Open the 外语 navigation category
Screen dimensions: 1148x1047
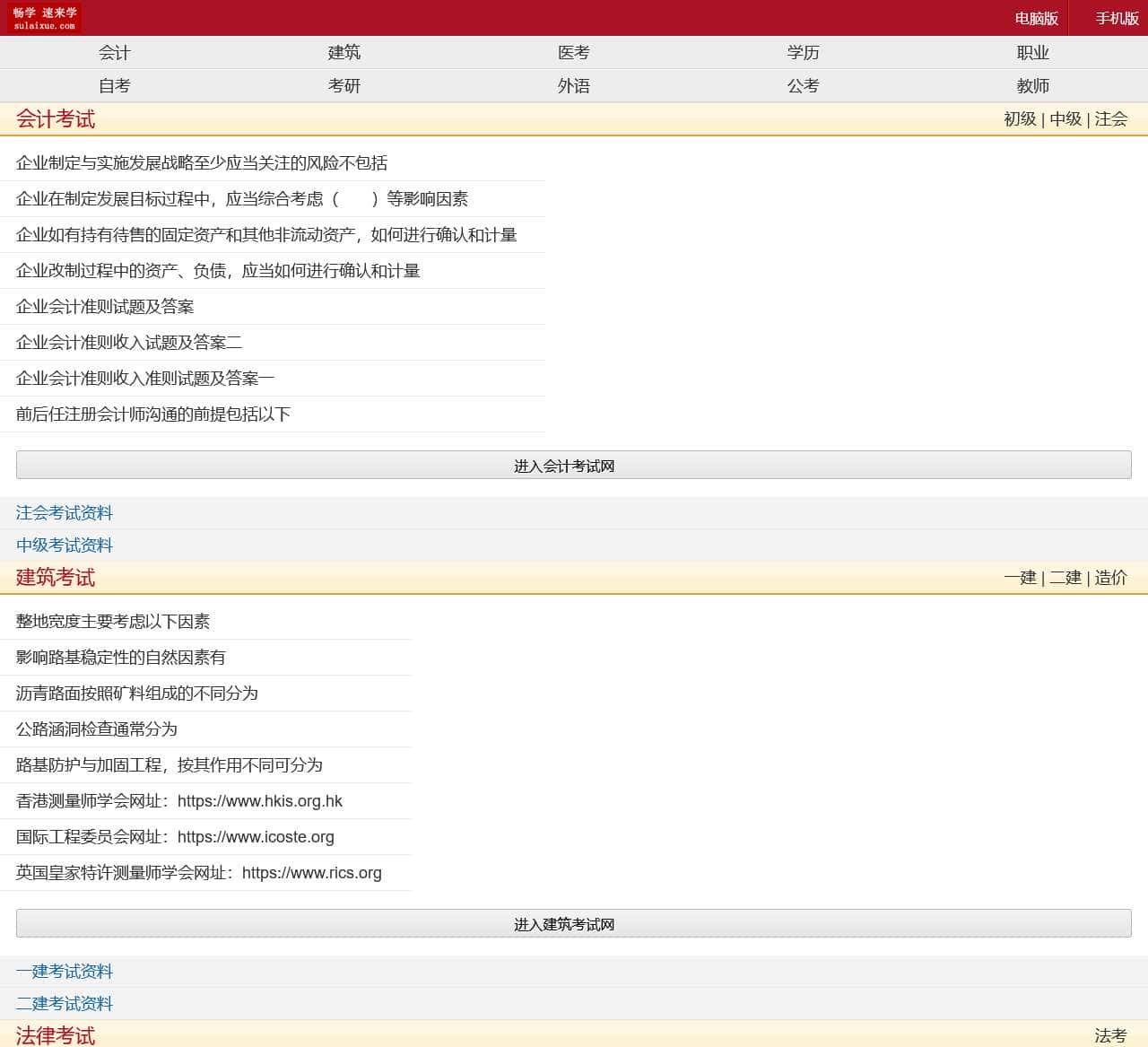point(574,86)
